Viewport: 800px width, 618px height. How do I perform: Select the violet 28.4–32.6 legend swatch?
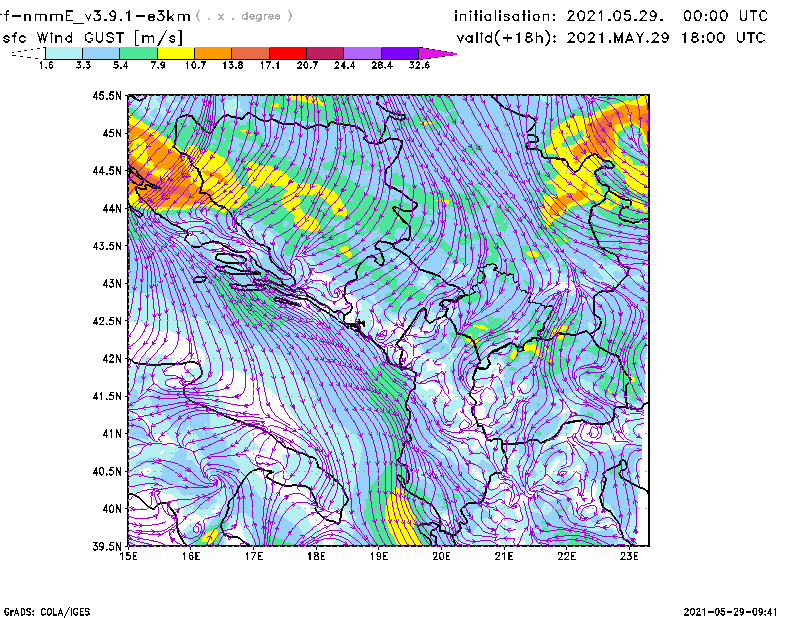[x=400, y=53]
